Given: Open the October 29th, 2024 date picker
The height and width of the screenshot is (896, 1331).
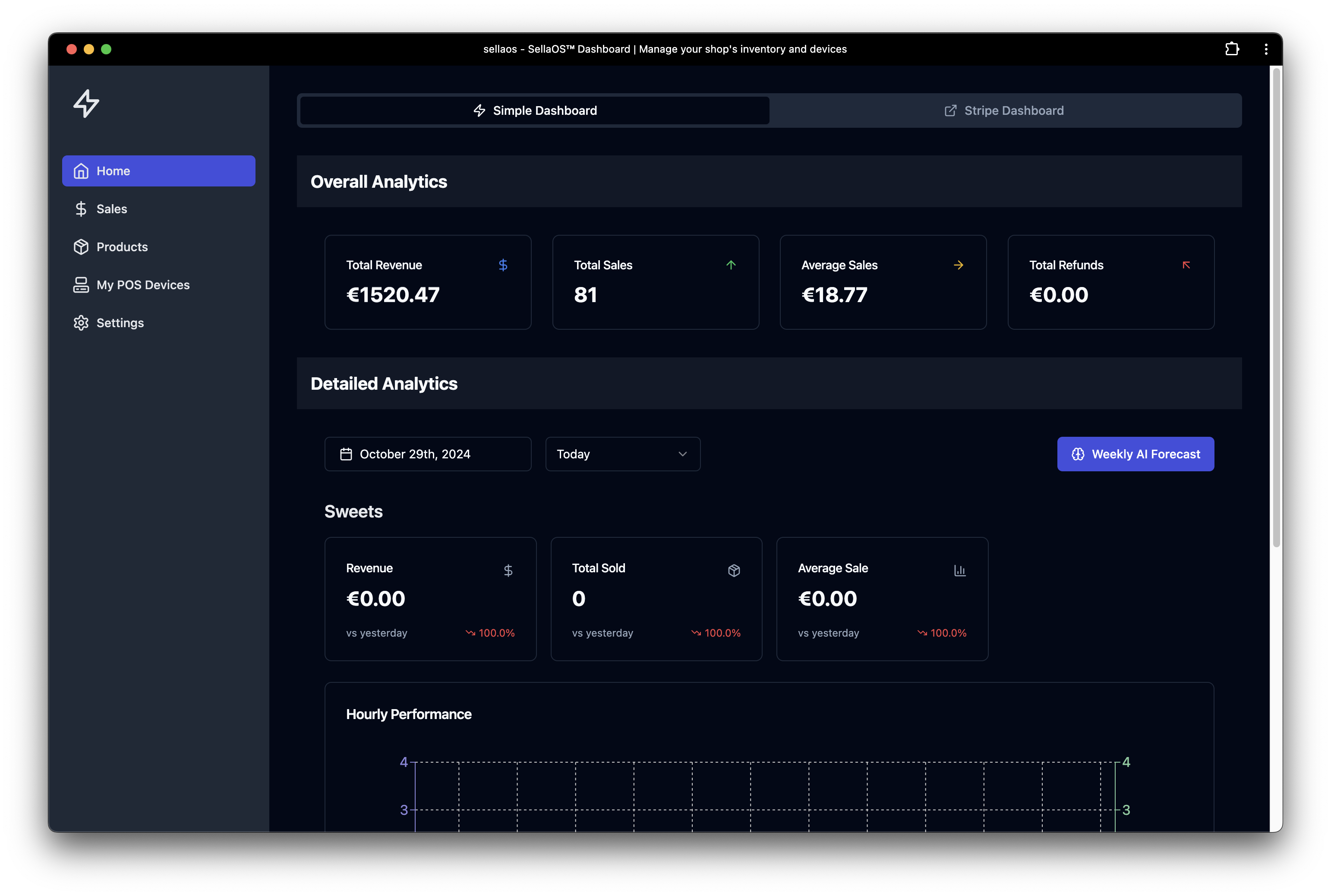Looking at the screenshot, I should pyautogui.click(x=428, y=454).
